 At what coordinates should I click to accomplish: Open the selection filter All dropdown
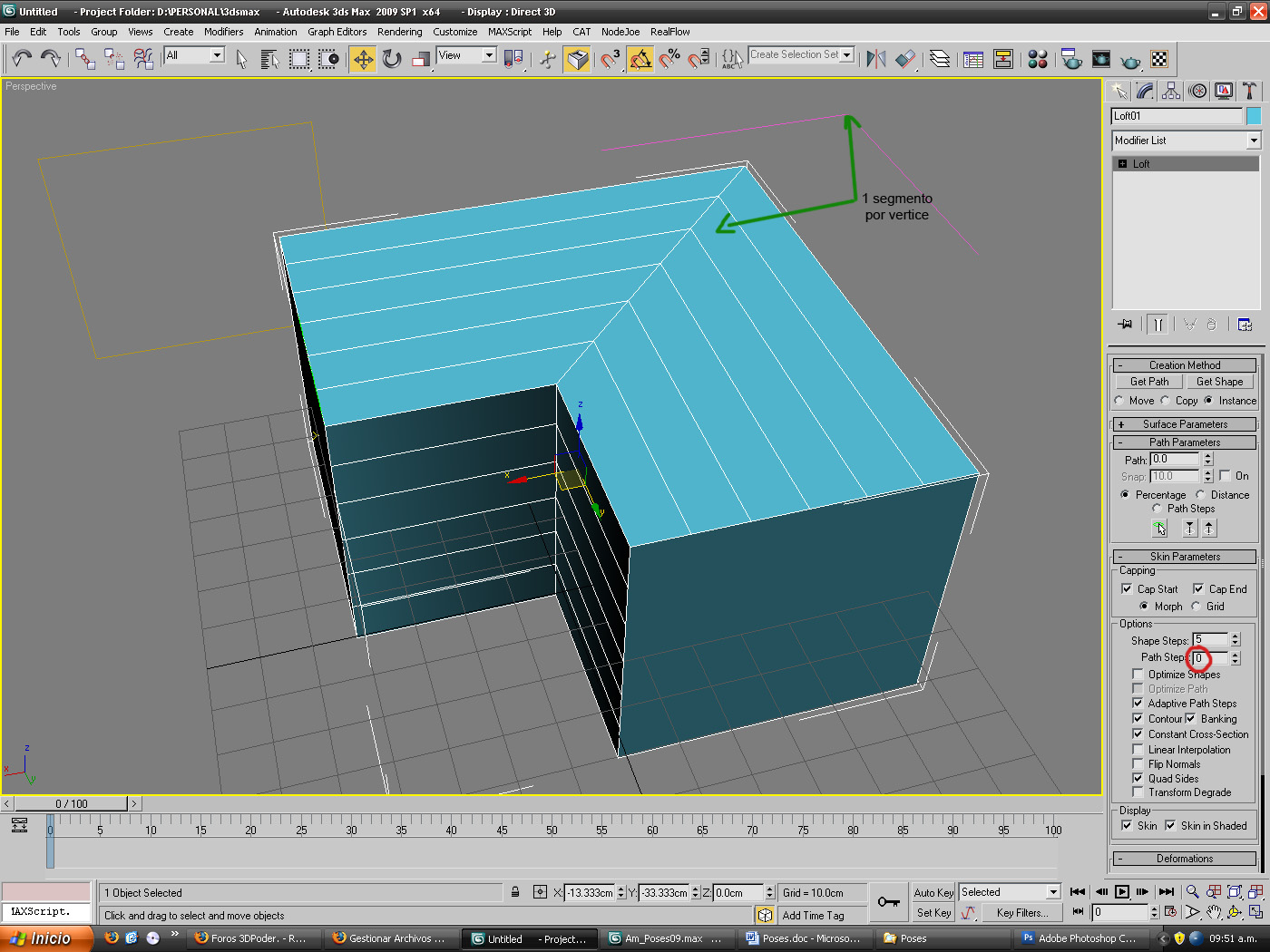194,55
